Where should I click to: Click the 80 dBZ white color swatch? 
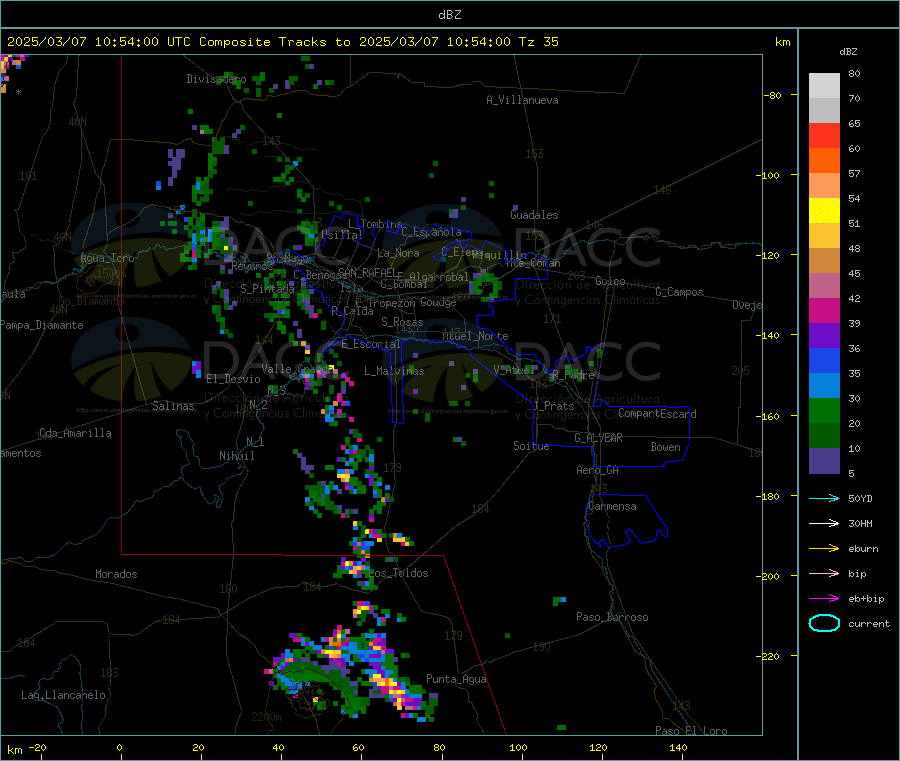[x=824, y=86]
